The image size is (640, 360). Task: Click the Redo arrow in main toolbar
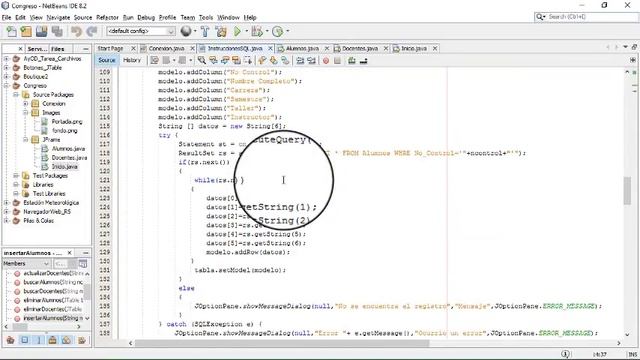(92, 31)
